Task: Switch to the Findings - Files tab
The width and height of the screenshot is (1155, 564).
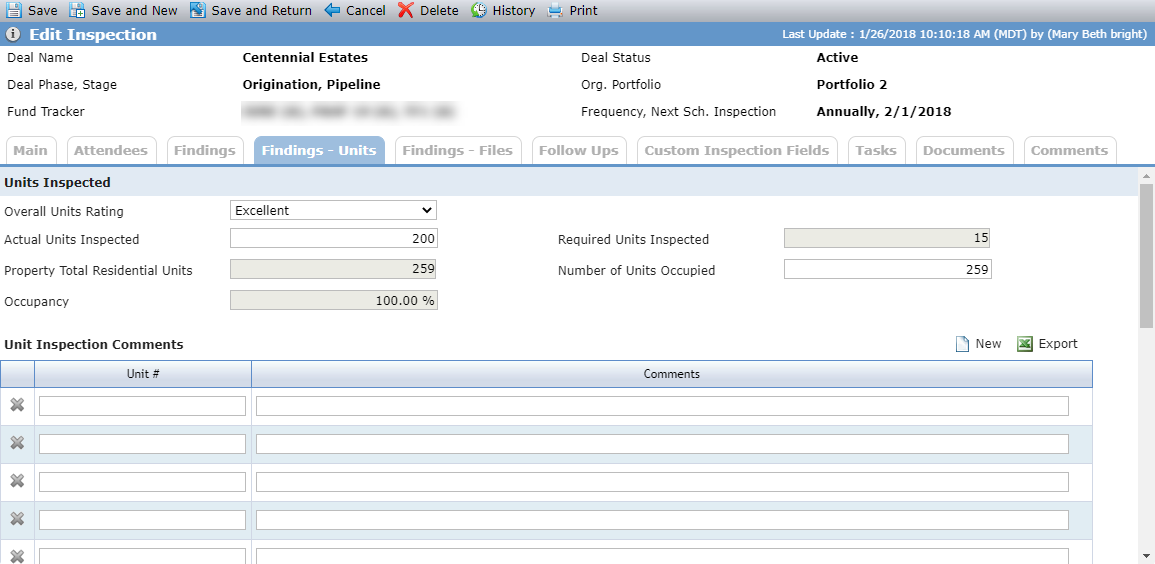Action: click(457, 150)
